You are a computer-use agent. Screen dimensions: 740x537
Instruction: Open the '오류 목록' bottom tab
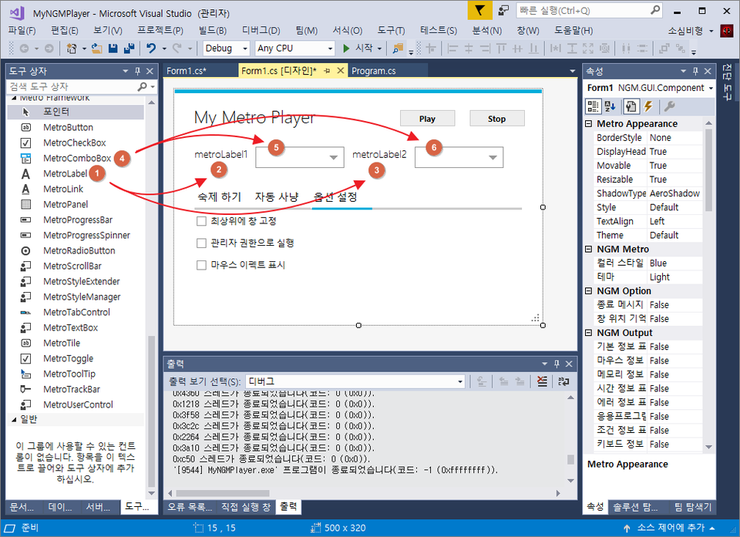(x=190, y=507)
